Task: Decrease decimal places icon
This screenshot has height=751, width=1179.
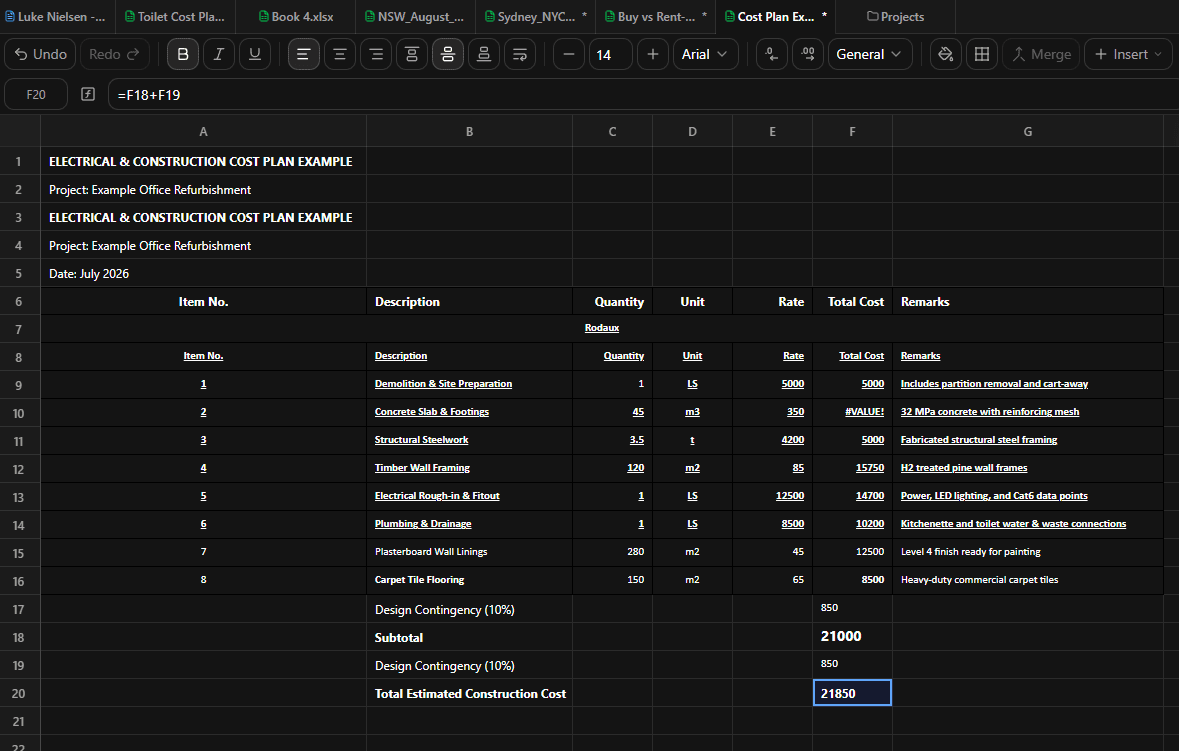Action: click(771, 54)
